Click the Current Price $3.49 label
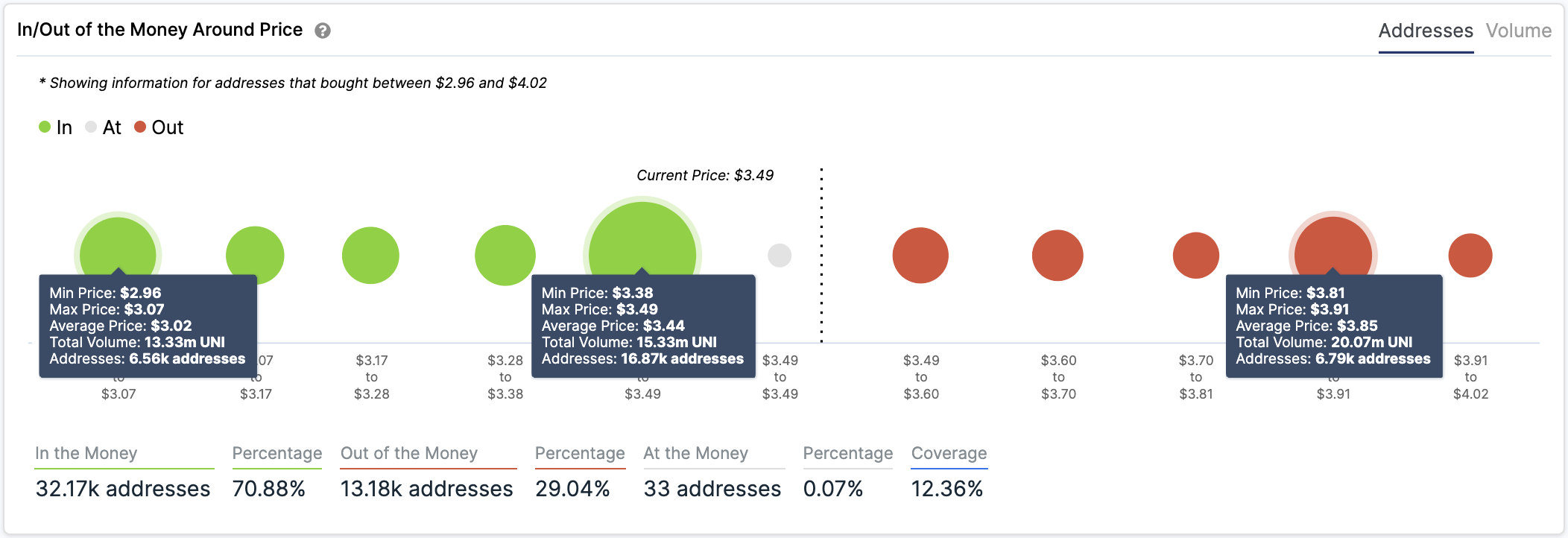1568x538 pixels. (704, 175)
